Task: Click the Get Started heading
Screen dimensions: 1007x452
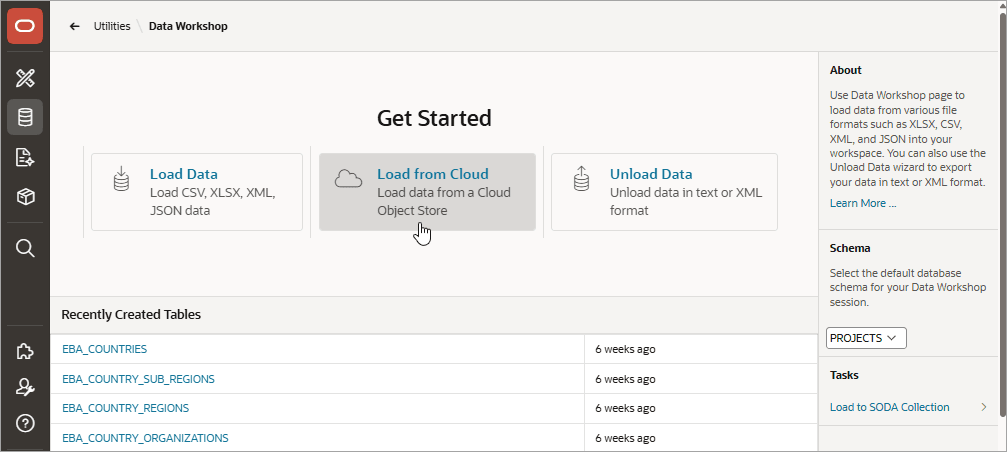Action: 434,118
